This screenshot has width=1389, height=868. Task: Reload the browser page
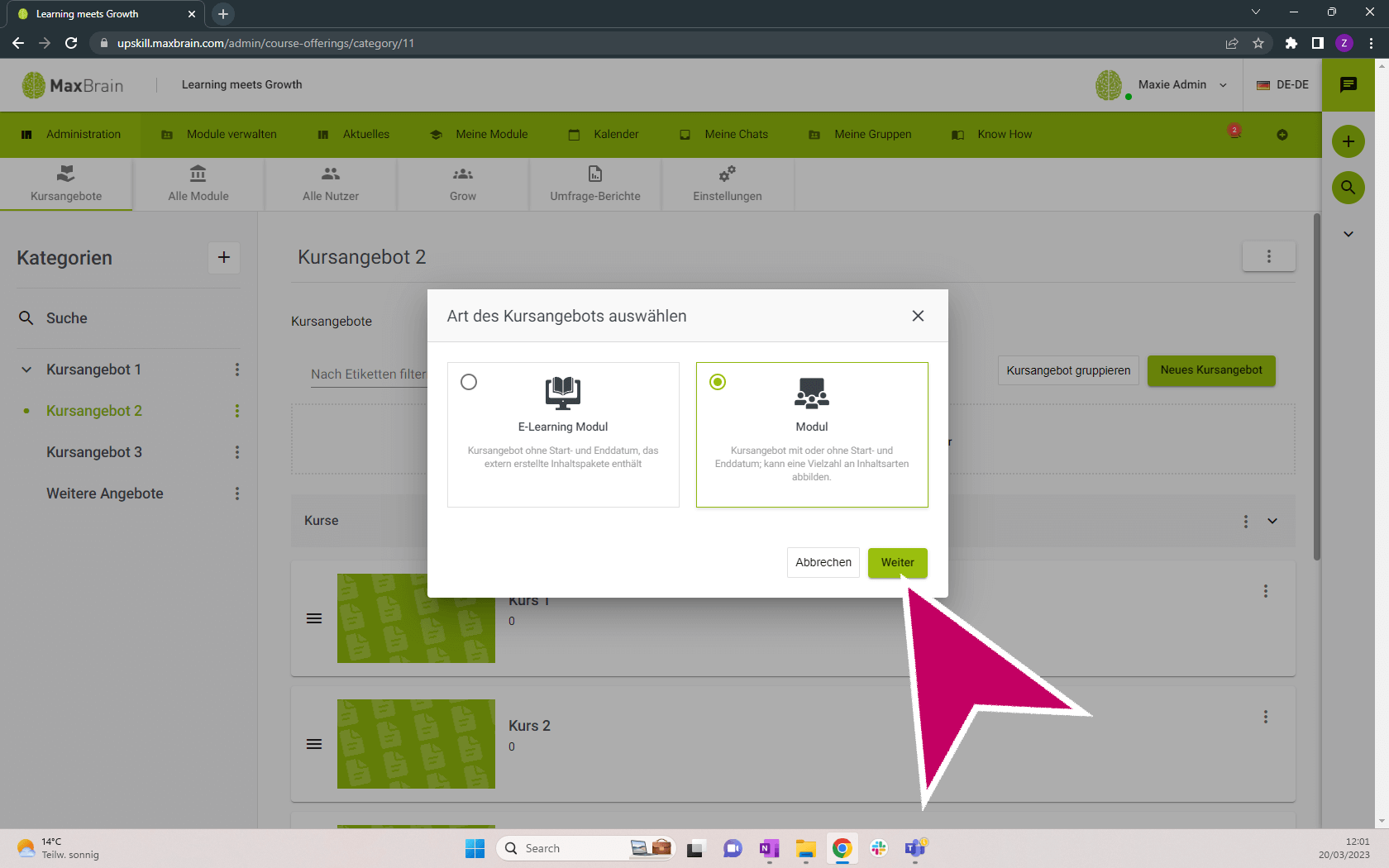[x=71, y=43]
